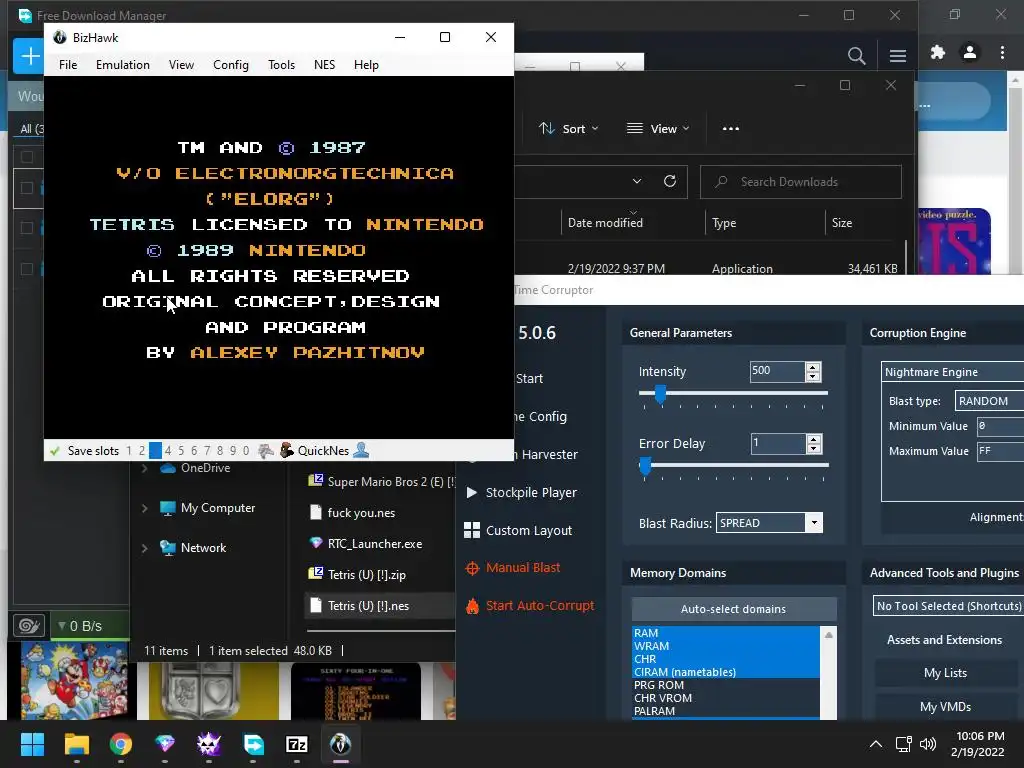
Task: Open the Sort dropdown in explorer window
Action: pos(569,129)
